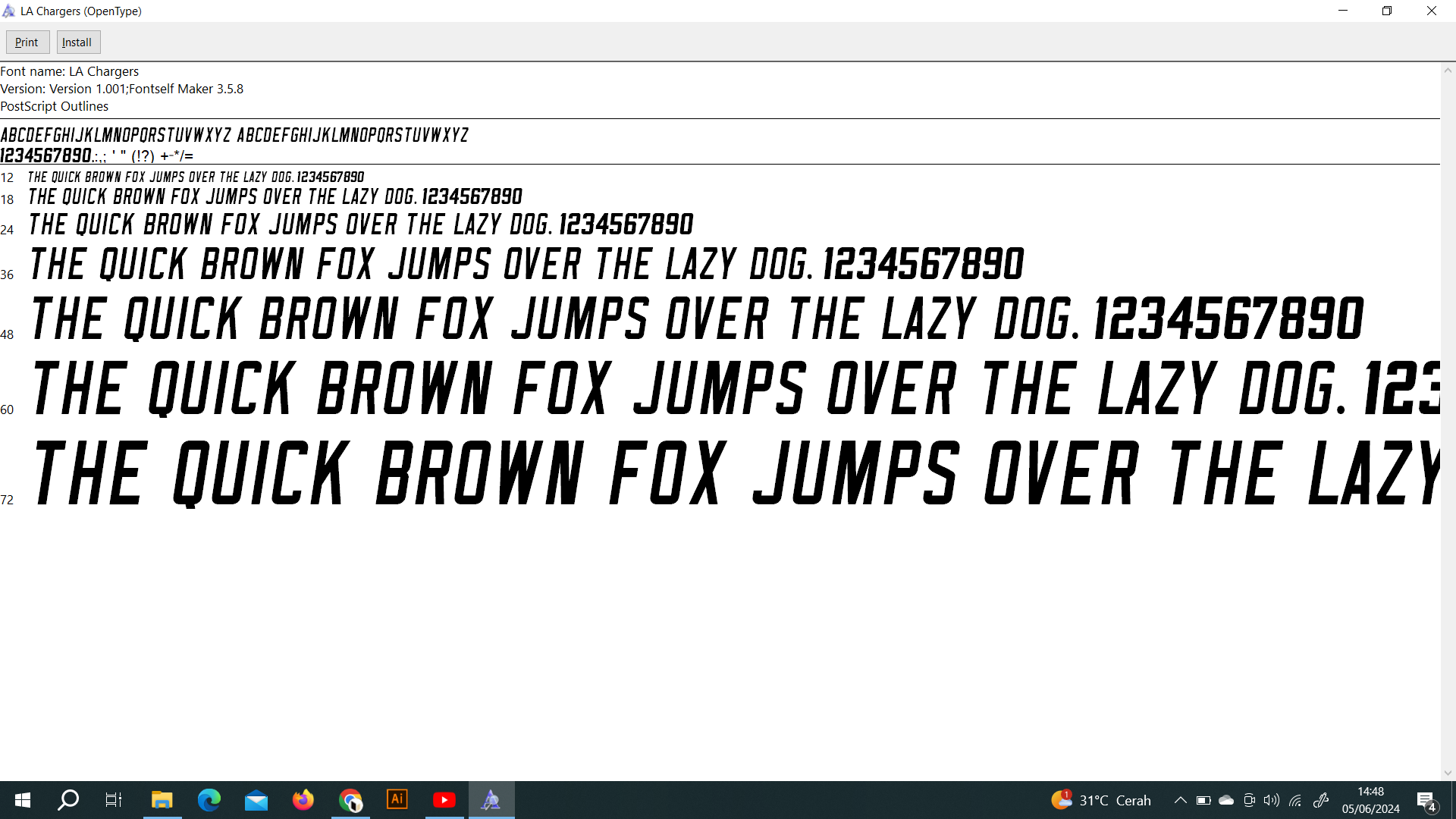Open the notification center with 4 notifications
Viewport: 1456px width, 819px height.
pyautogui.click(x=1426, y=801)
